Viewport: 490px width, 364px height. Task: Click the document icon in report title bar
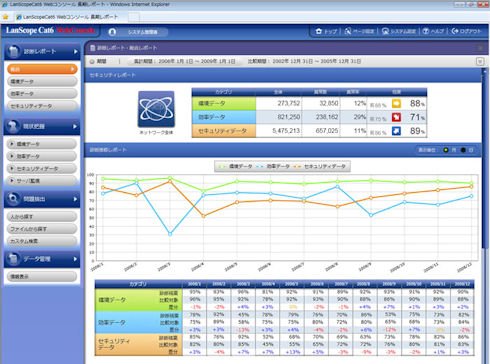pyautogui.click(x=93, y=48)
